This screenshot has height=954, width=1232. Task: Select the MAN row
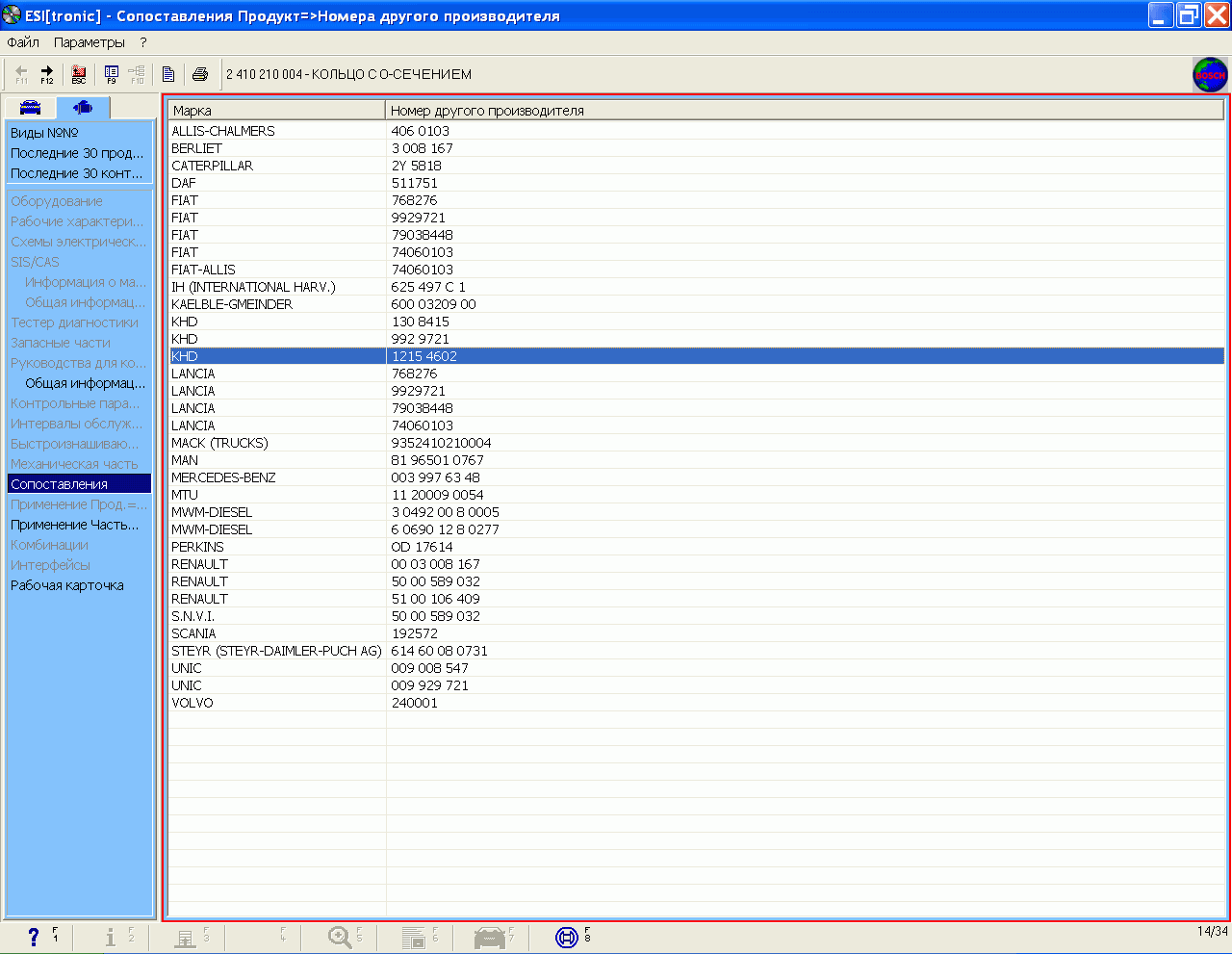point(697,460)
